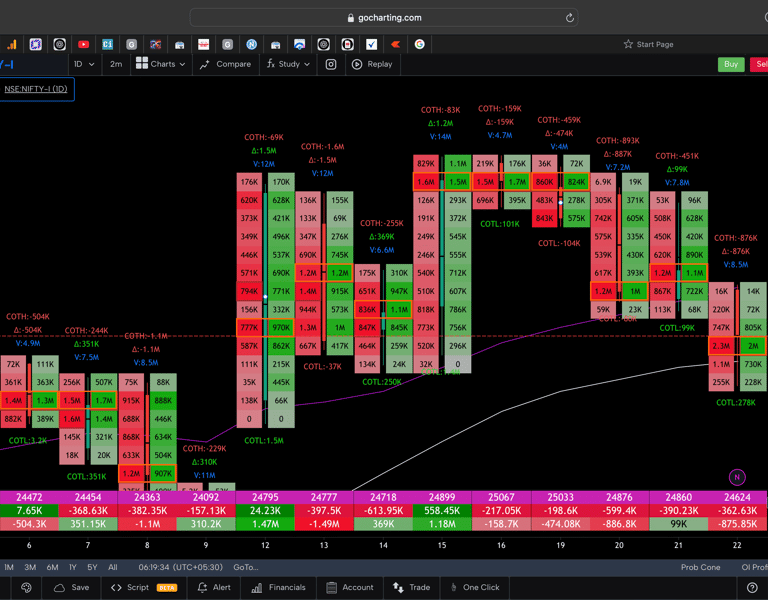This screenshot has height=600, width=768.
Task: Click the 24624 close value cell
Action: pyautogui.click(x=737, y=497)
